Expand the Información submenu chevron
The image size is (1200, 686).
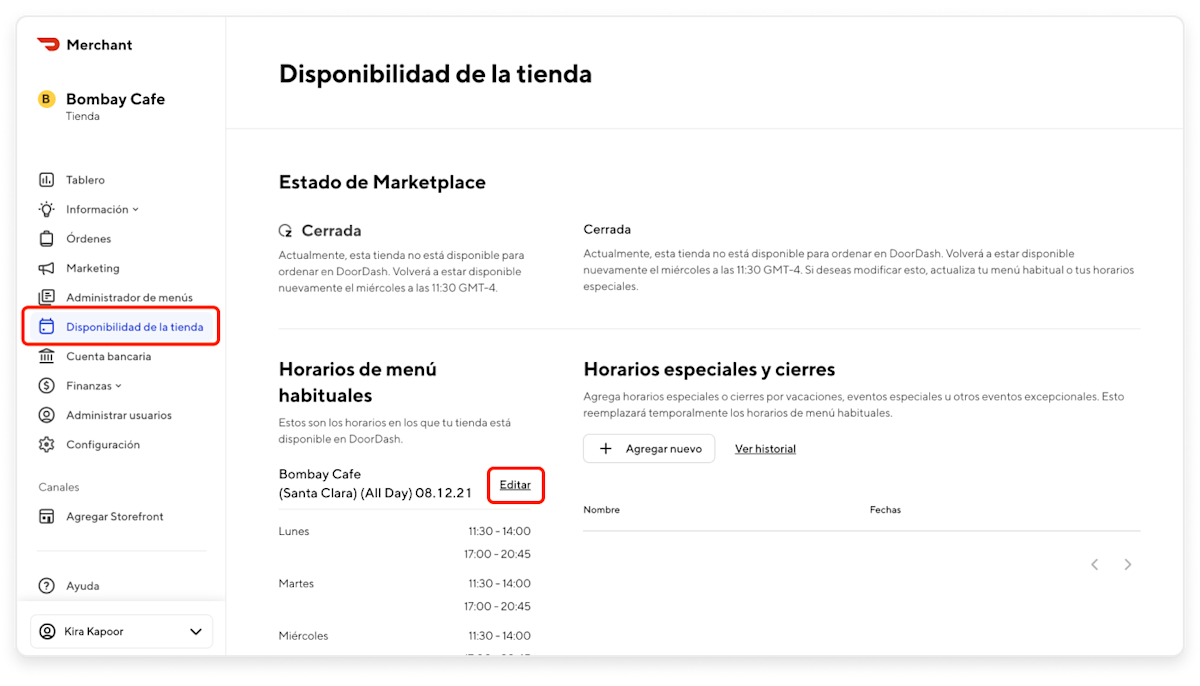point(136,210)
